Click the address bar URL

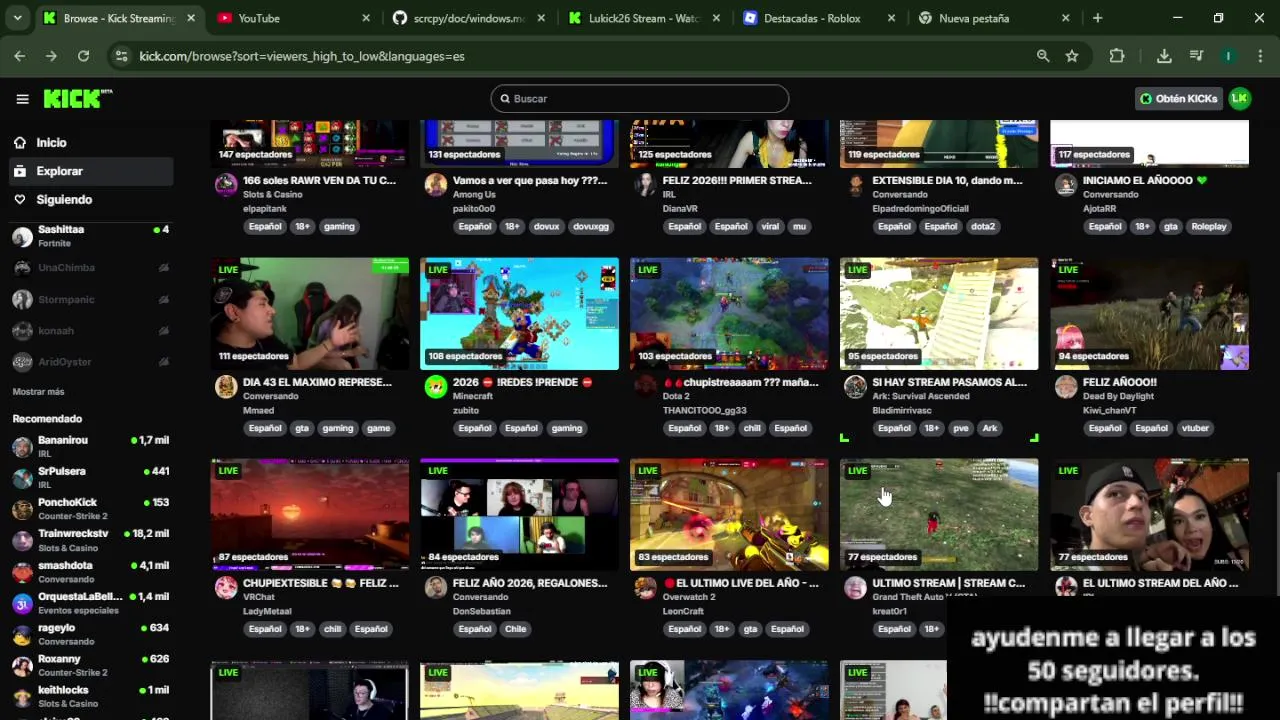[x=302, y=56]
